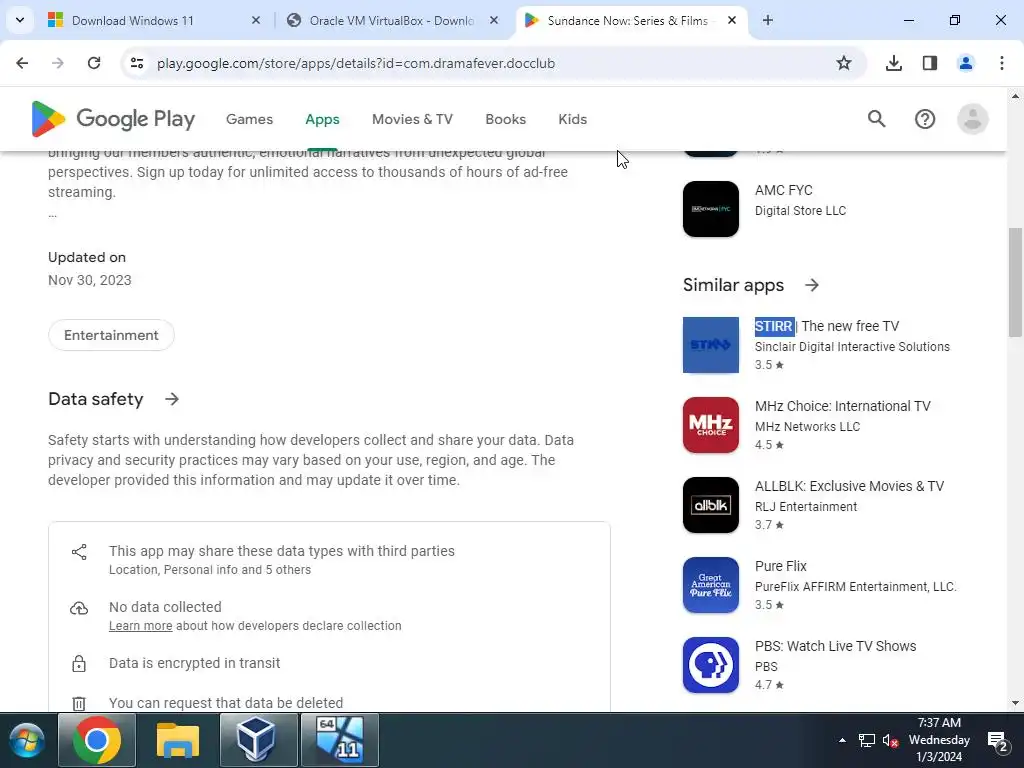
Task: Open Movies & TV tab
Action: (x=412, y=119)
